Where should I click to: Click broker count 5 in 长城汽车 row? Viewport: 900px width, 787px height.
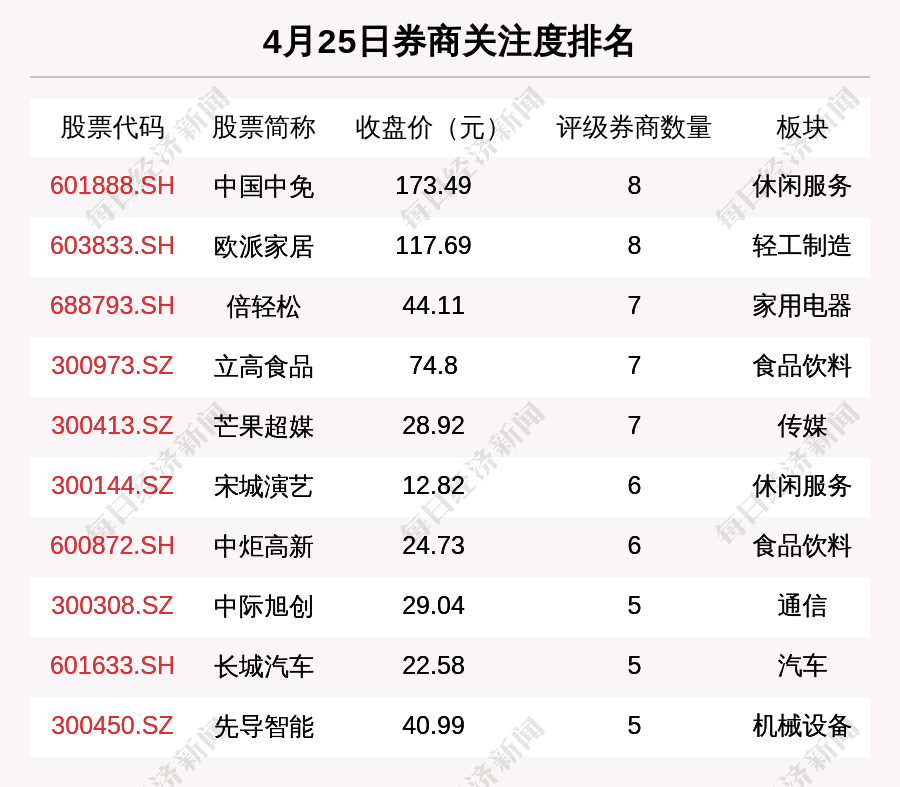click(634, 666)
